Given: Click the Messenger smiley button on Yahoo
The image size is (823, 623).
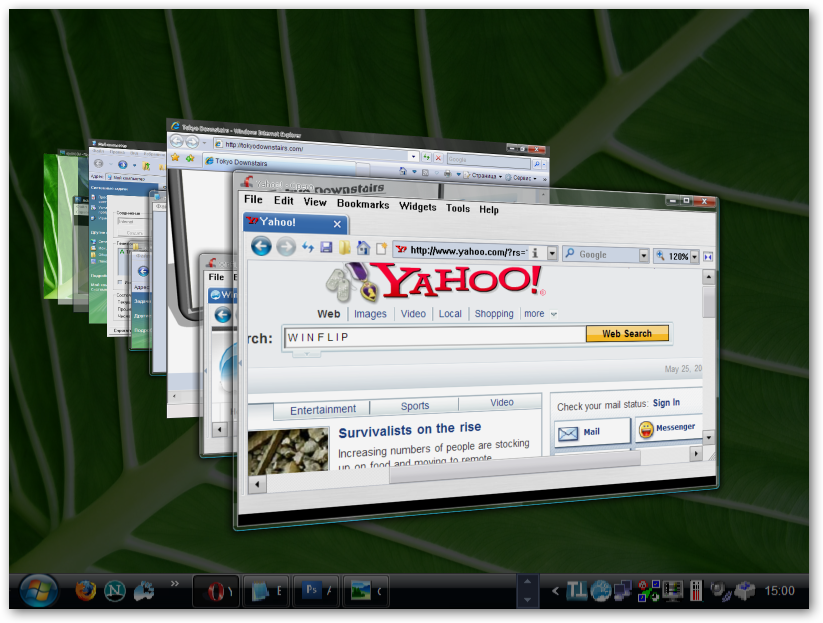Looking at the screenshot, I should 668,428.
